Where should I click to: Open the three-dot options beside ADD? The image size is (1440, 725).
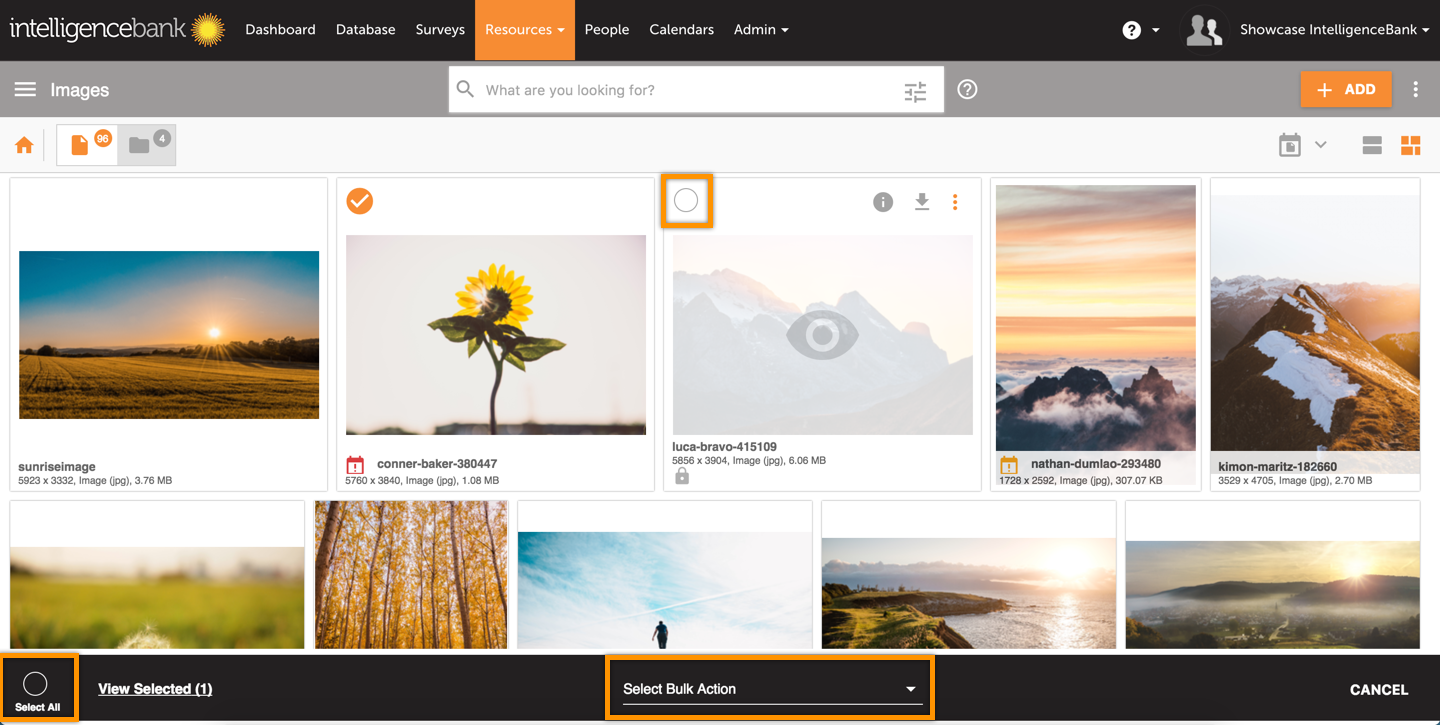[1415, 90]
